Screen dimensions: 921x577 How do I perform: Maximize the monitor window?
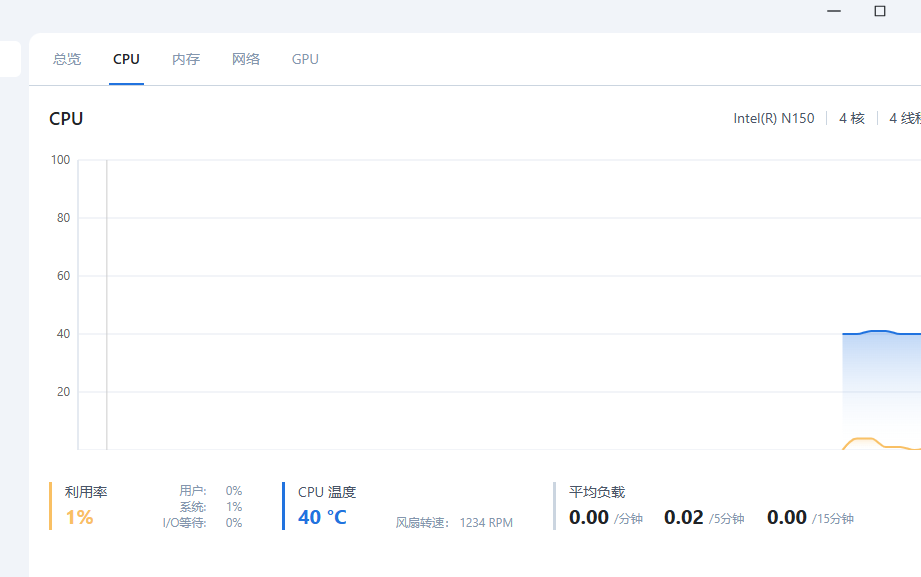coord(880,11)
